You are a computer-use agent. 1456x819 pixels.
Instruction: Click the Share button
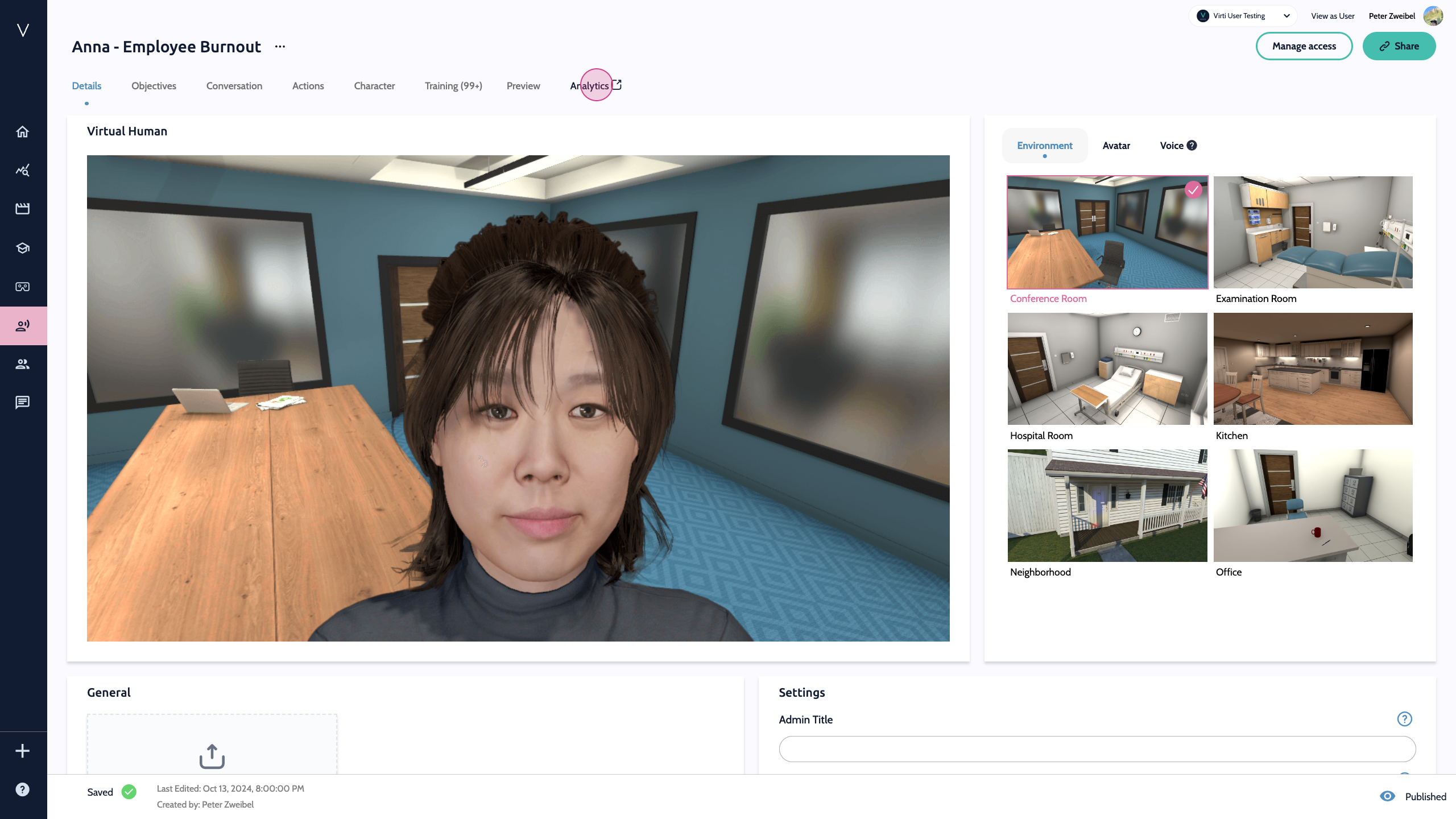coord(1399,46)
